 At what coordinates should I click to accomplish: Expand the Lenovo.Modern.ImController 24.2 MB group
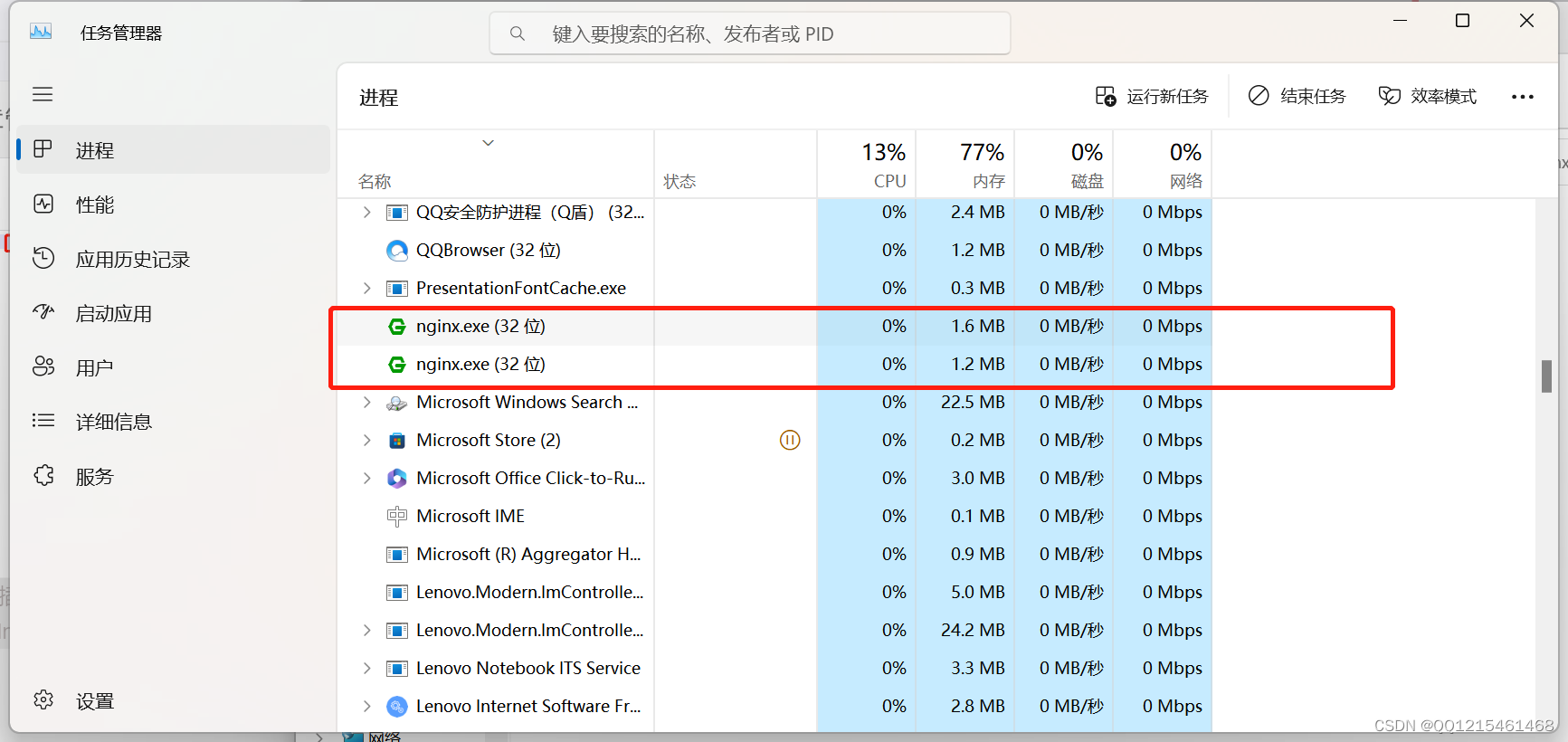tap(366, 630)
